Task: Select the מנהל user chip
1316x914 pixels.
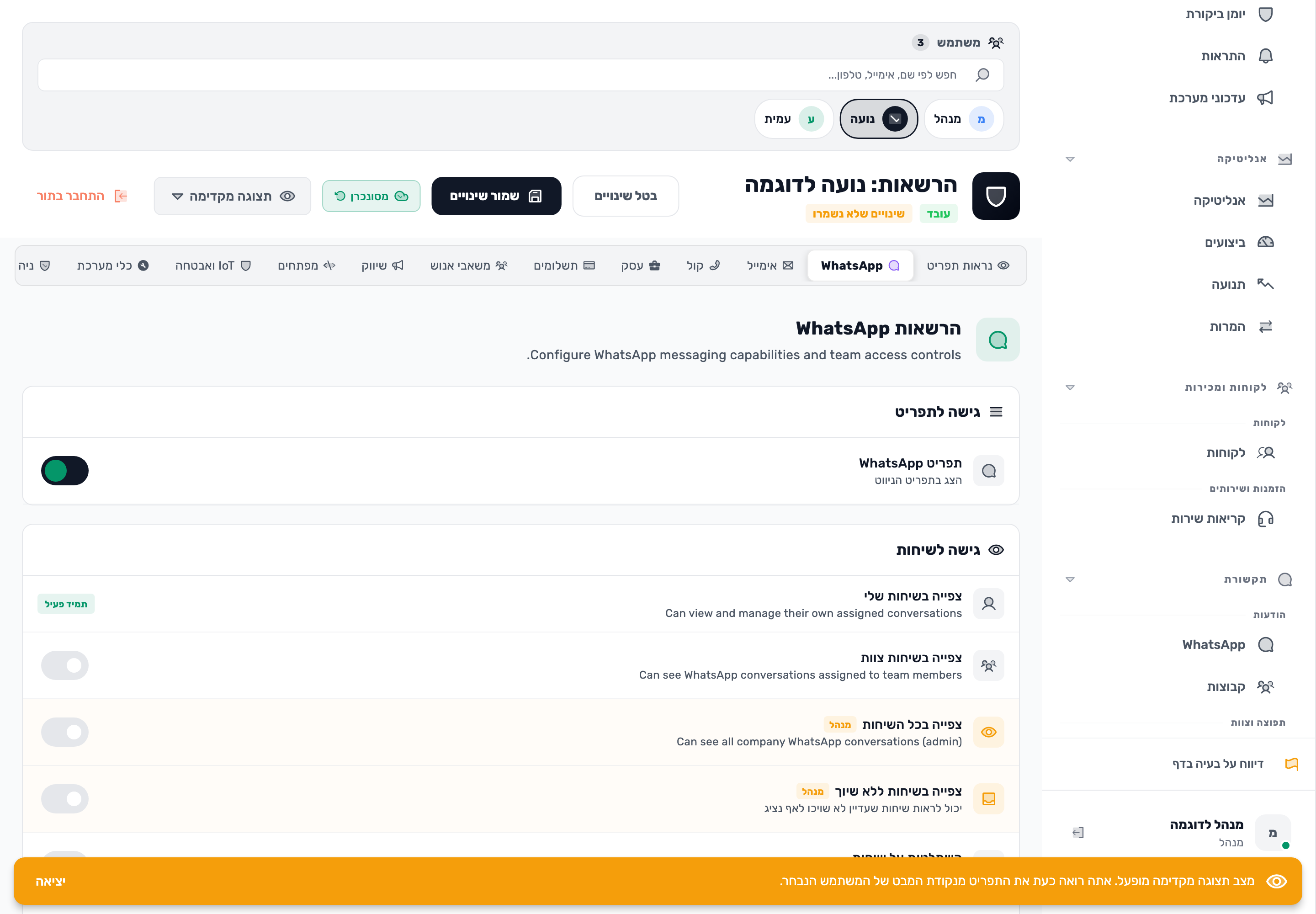Action: pos(964,119)
